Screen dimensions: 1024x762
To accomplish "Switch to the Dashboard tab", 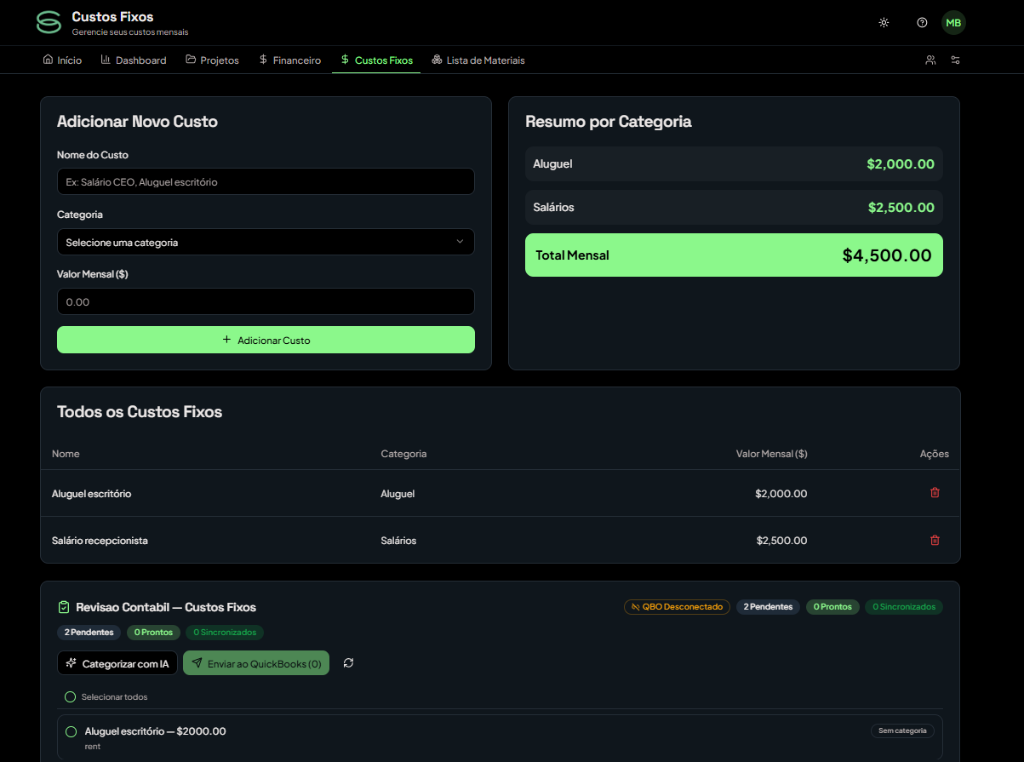I will pyautogui.click(x=133, y=60).
